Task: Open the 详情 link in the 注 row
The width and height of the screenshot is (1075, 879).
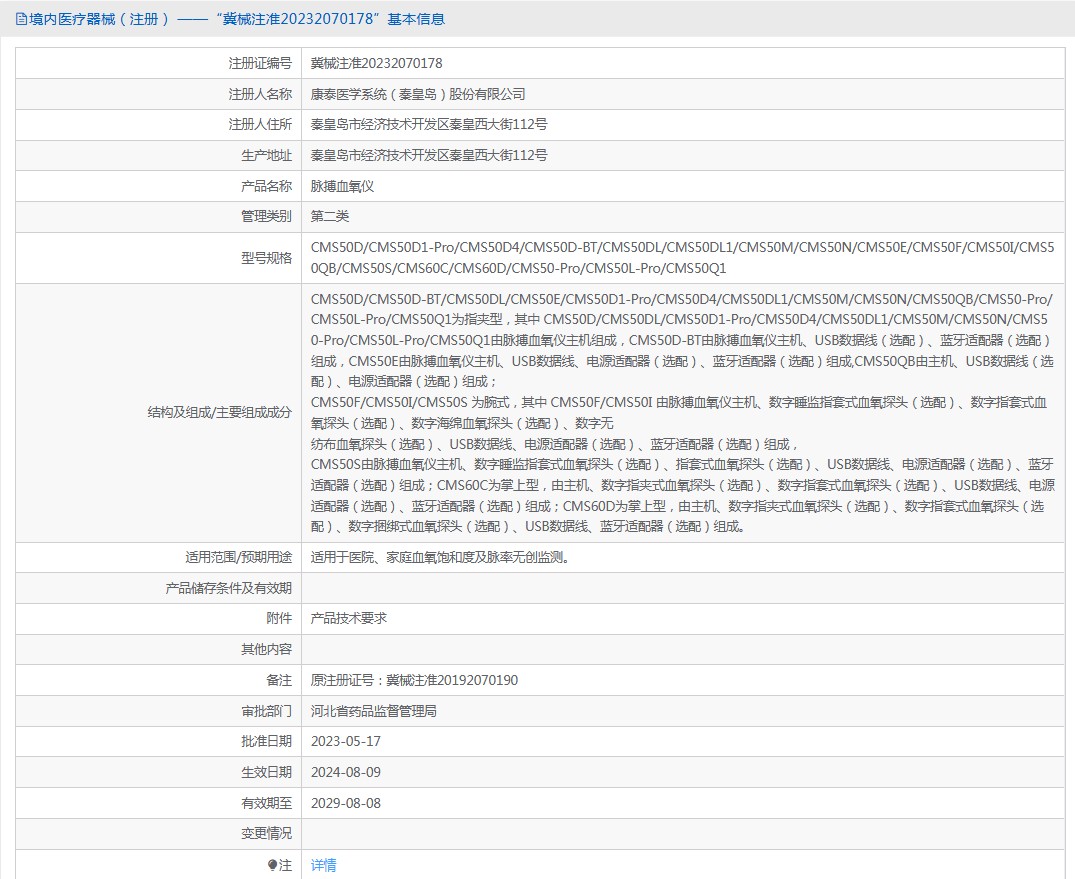Action: [x=323, y=865]
